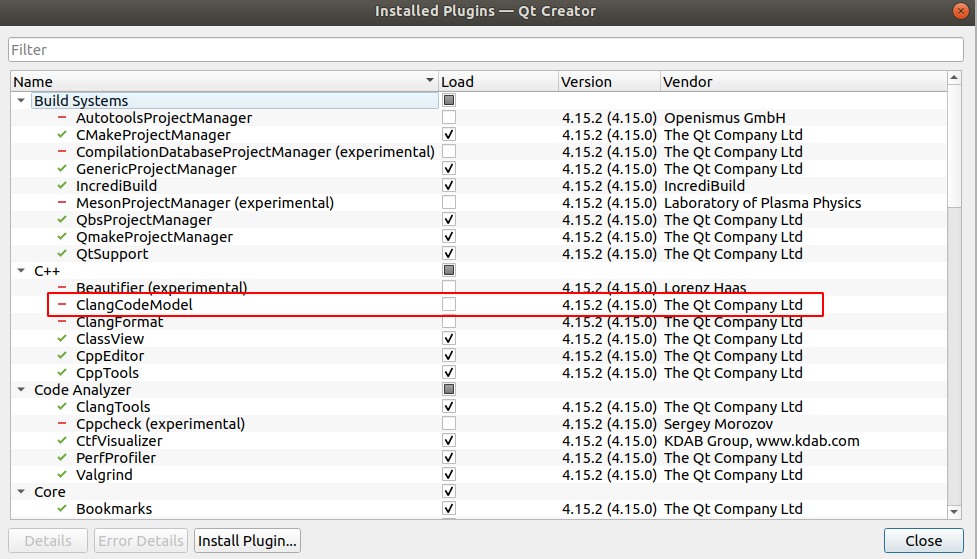This screenshot has width=977, height=559.
Task: Toggle the Core group load checkbox
Action: [x=449, y=491]
